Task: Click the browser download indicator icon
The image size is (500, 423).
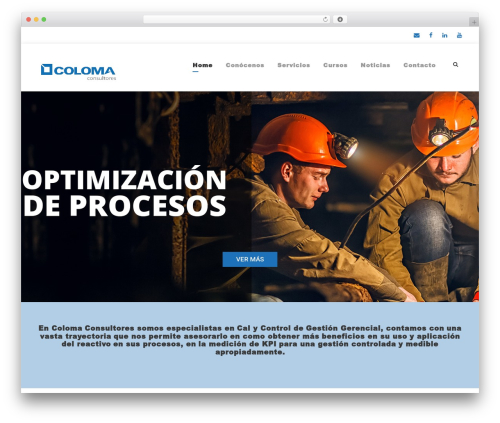Action: (x=340, y=19)
